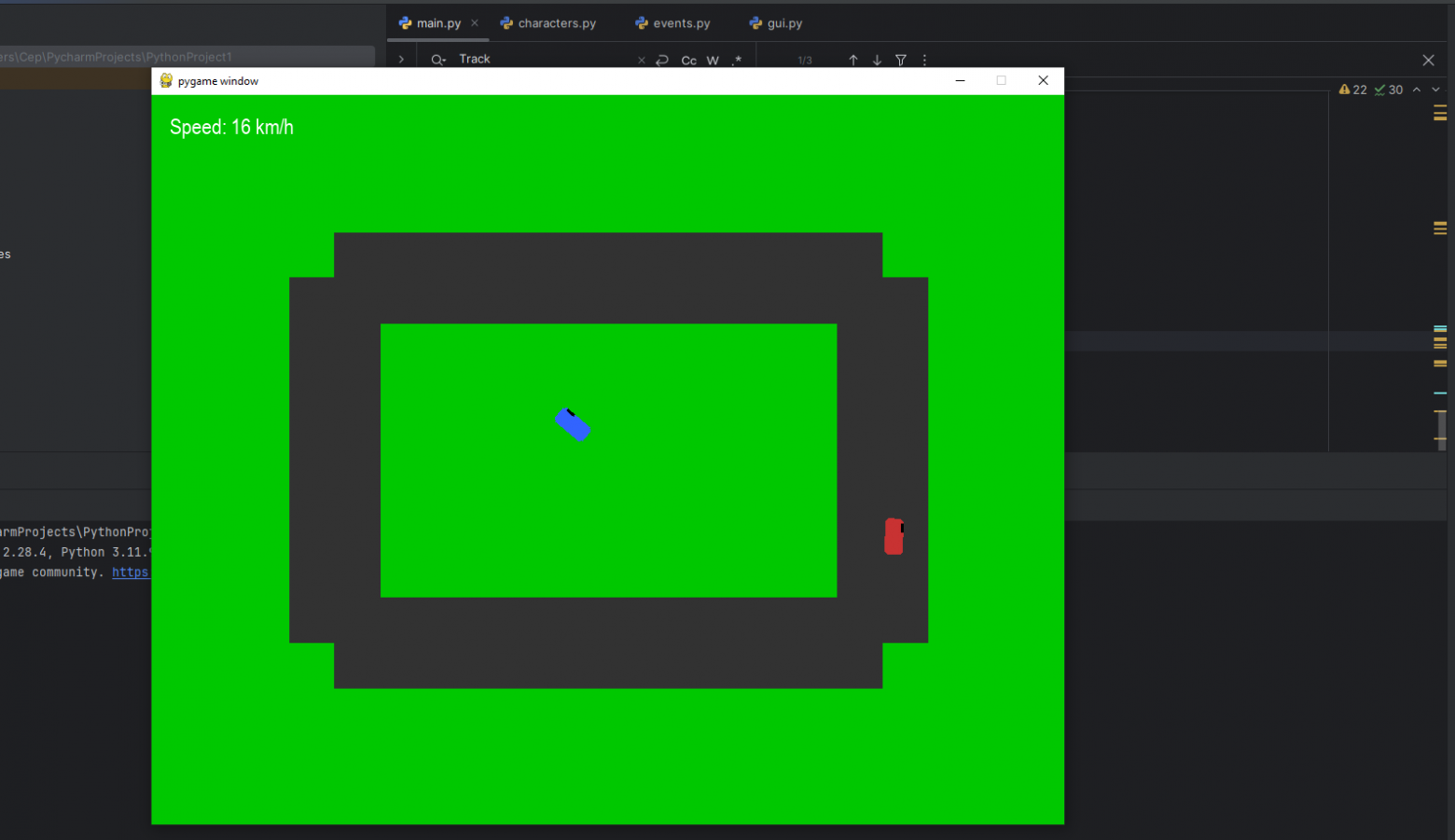This screenshot has height=840, width=1455.
Task: Open the search bar more options menu
Action: tap(924, 60)
